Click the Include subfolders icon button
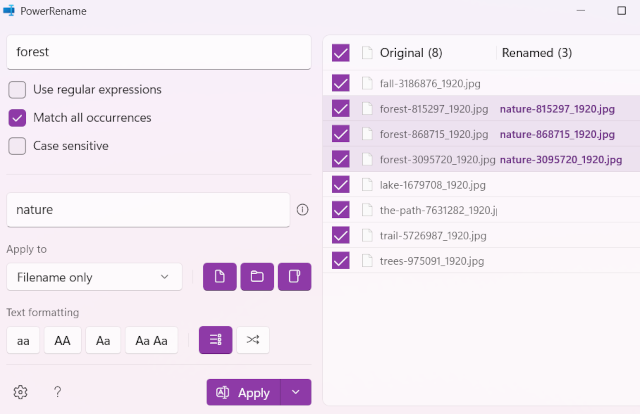This screenshot has height=414, width=640. (x=295, y=277)
